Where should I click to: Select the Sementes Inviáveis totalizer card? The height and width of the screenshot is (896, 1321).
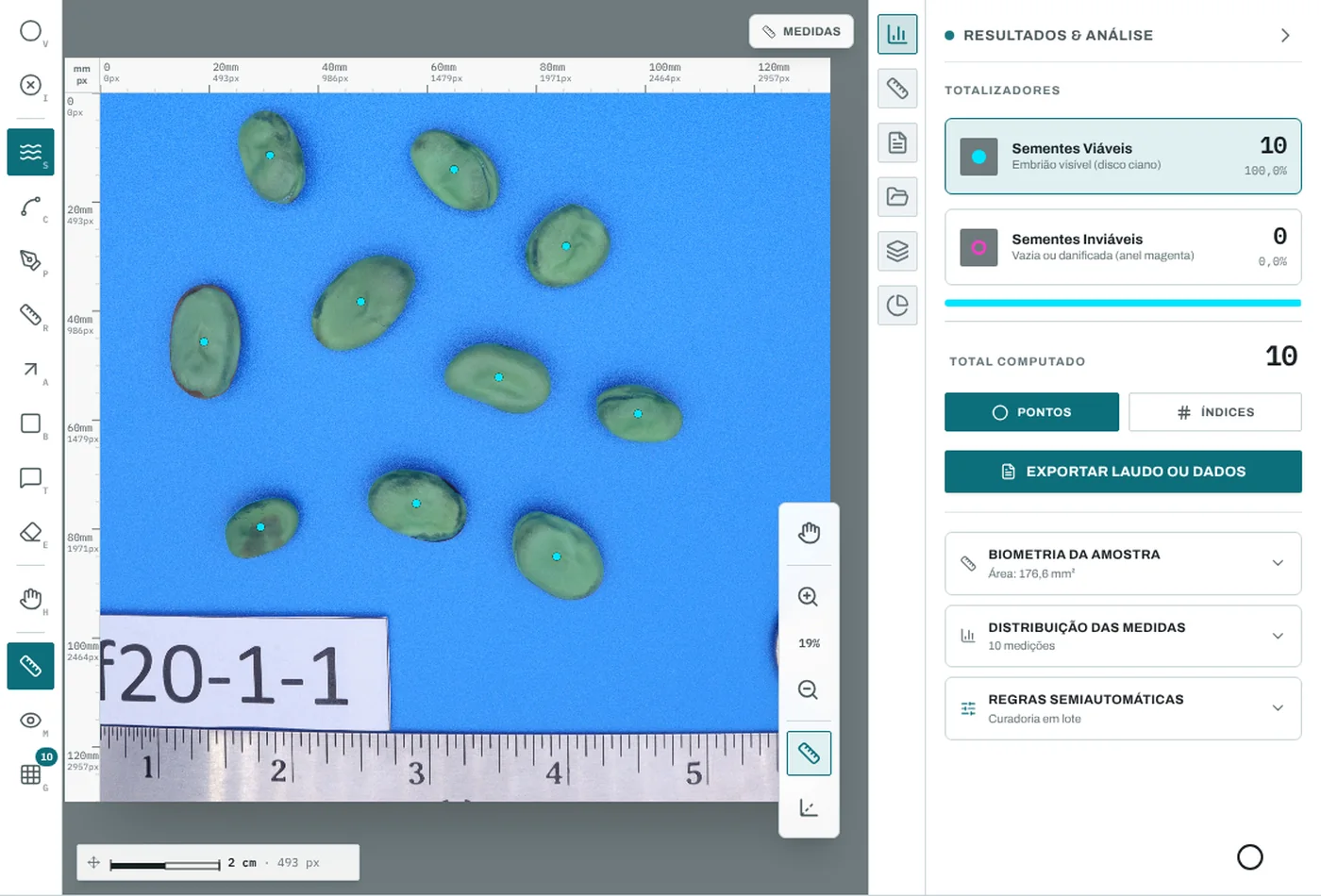(x=1123, y=247)
